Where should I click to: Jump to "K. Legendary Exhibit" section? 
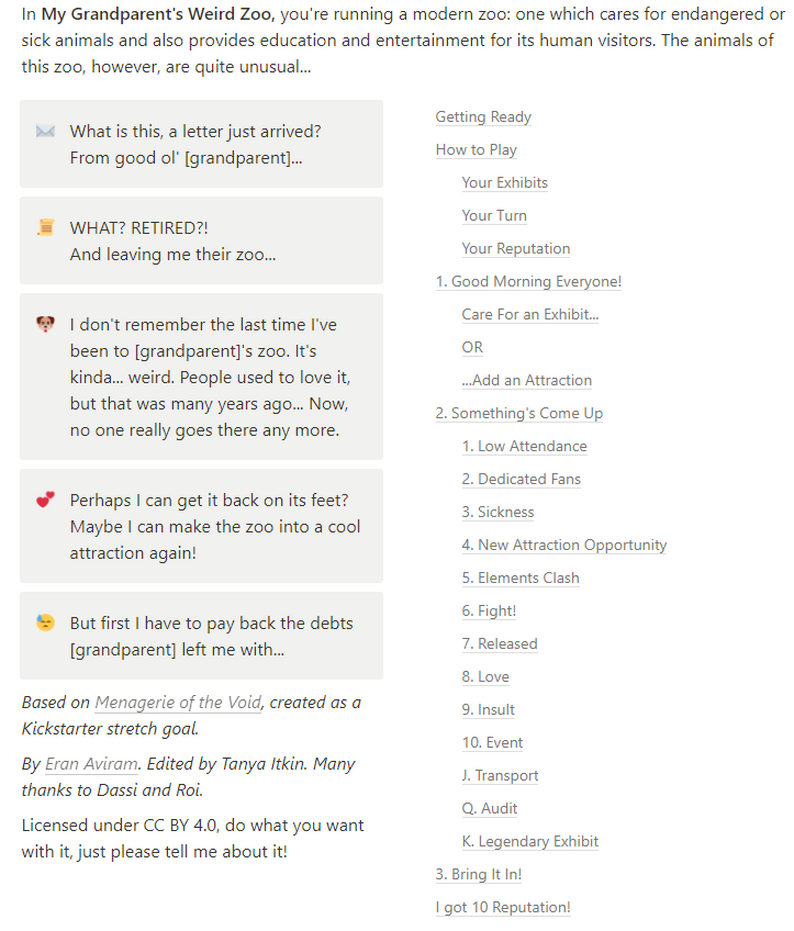[x=530, y=842]
